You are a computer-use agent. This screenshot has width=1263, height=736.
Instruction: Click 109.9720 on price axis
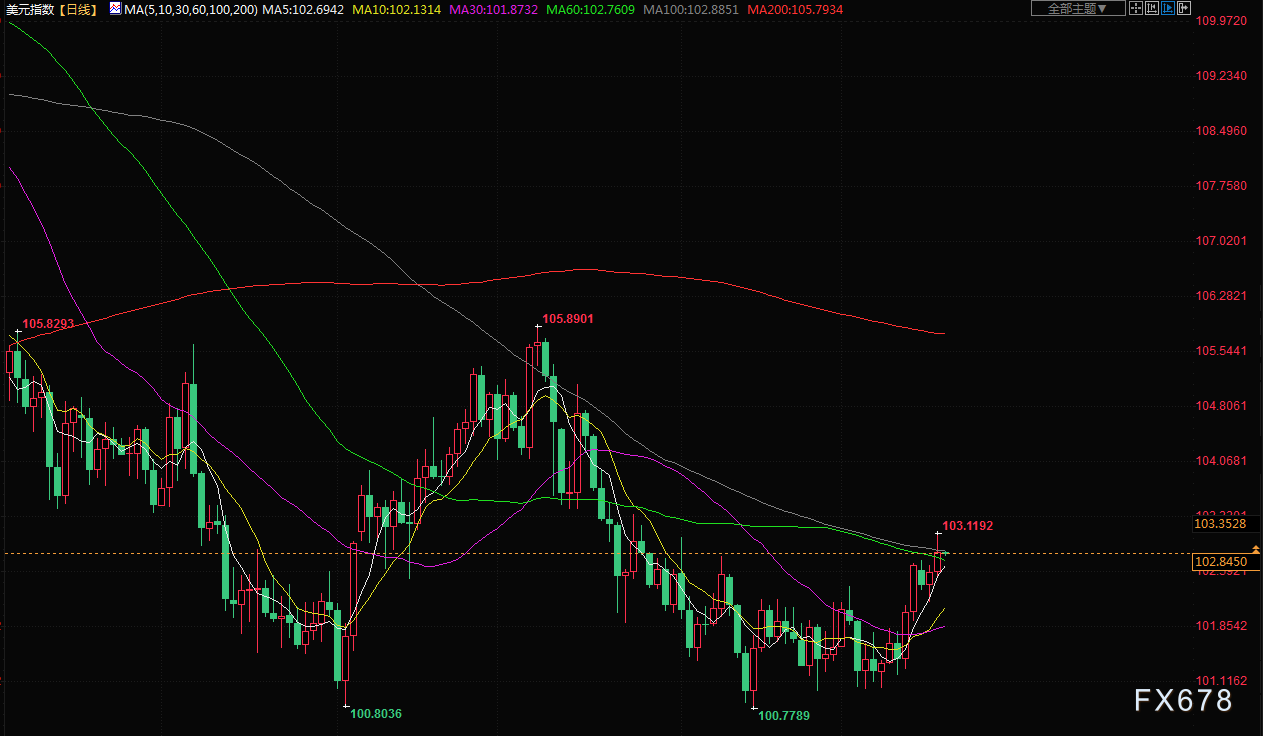point(1222,21)
